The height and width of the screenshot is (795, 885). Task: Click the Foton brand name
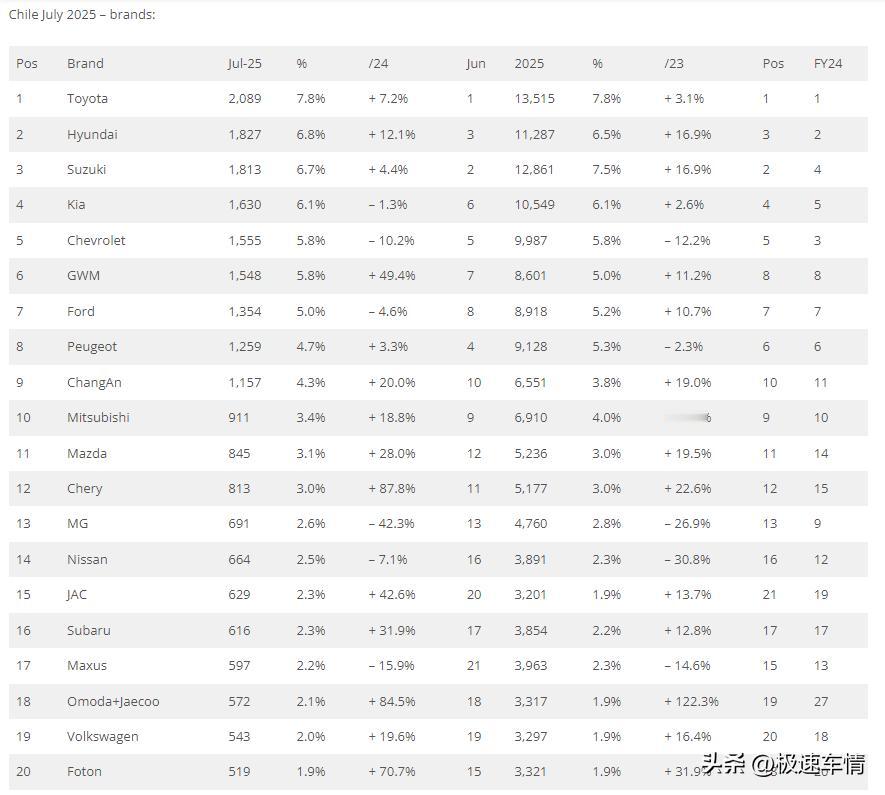click(x=84, y=772)
